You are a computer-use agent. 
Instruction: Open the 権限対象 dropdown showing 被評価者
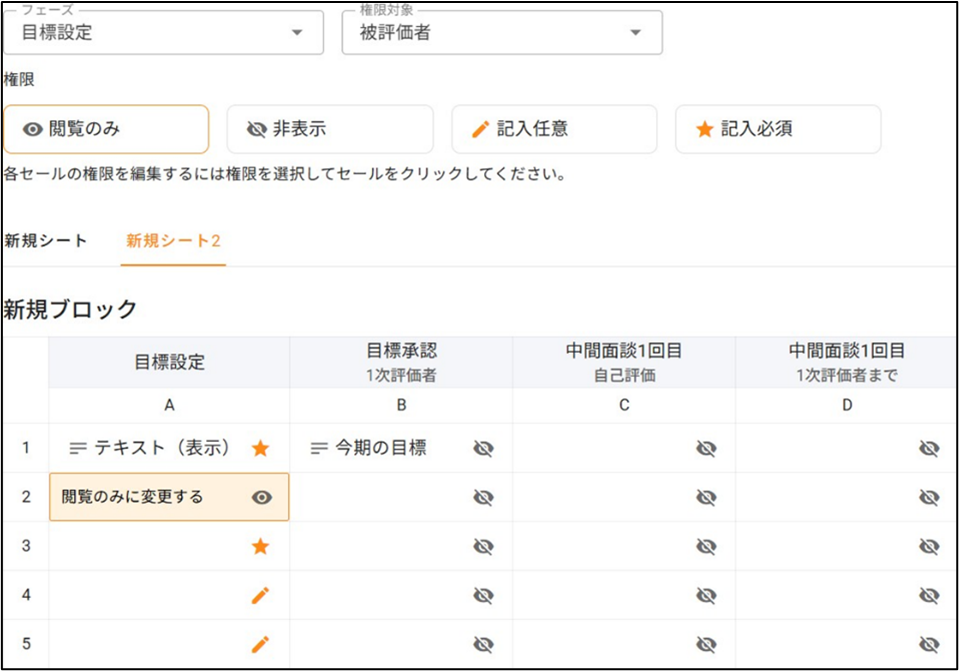[x=501, y=32]
